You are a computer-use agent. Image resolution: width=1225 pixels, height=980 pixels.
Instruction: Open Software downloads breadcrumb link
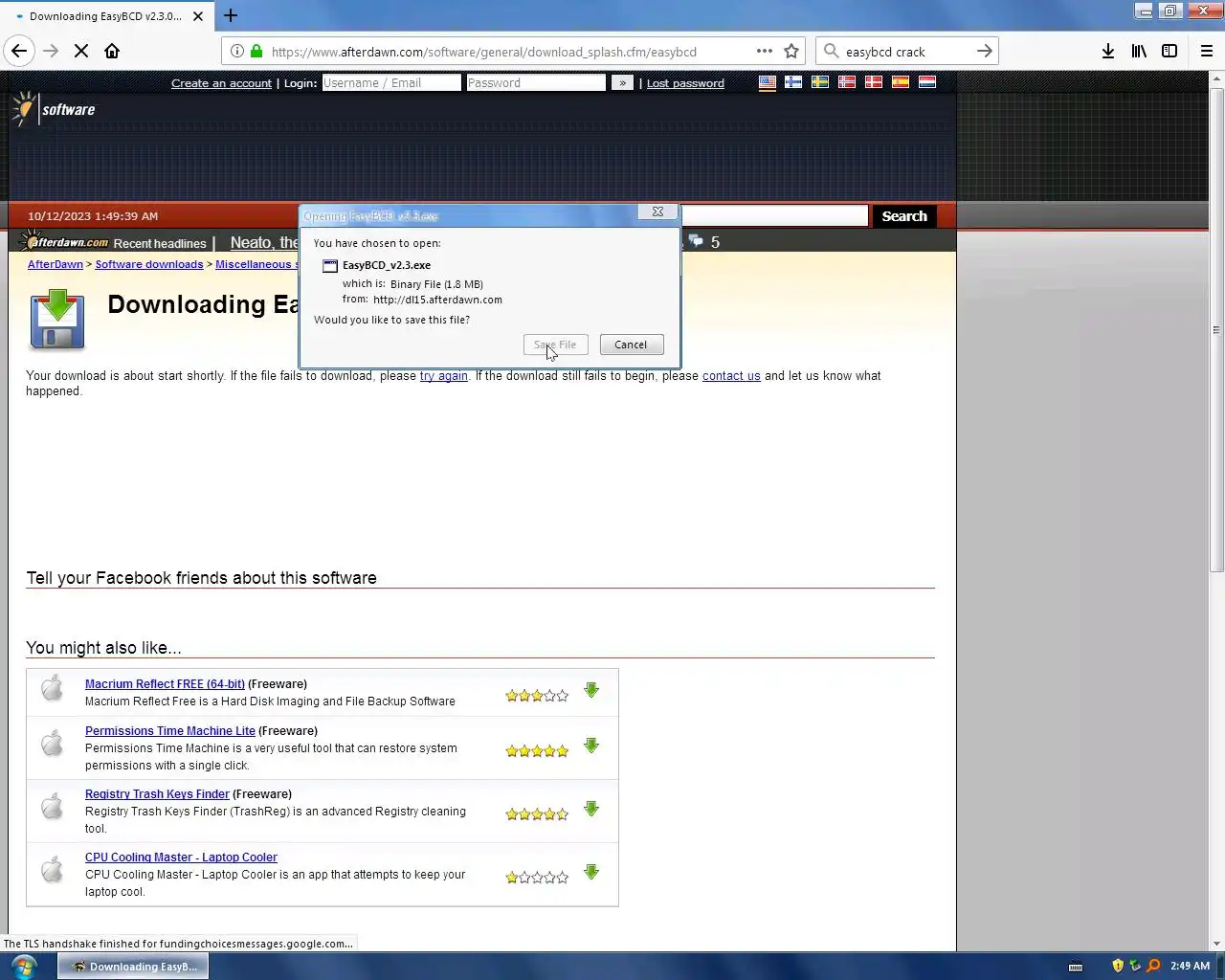point(149,264)
